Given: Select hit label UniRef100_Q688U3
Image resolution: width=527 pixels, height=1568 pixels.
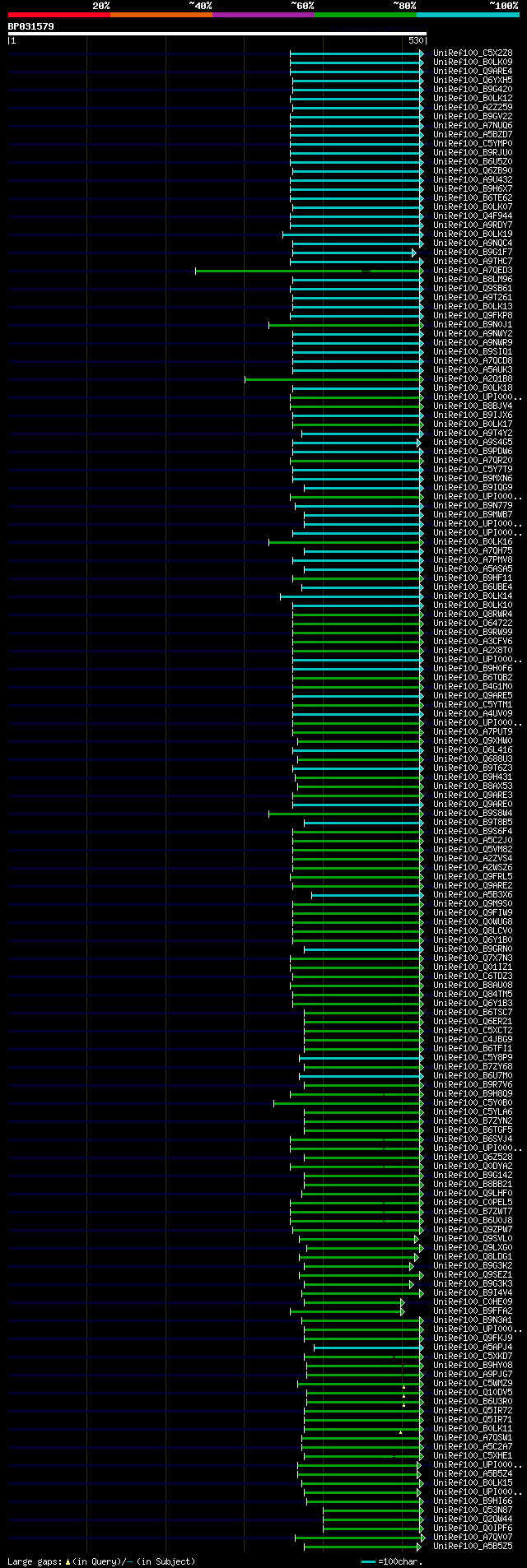Looking at the screenshot, I should click(x=473, y=758).
